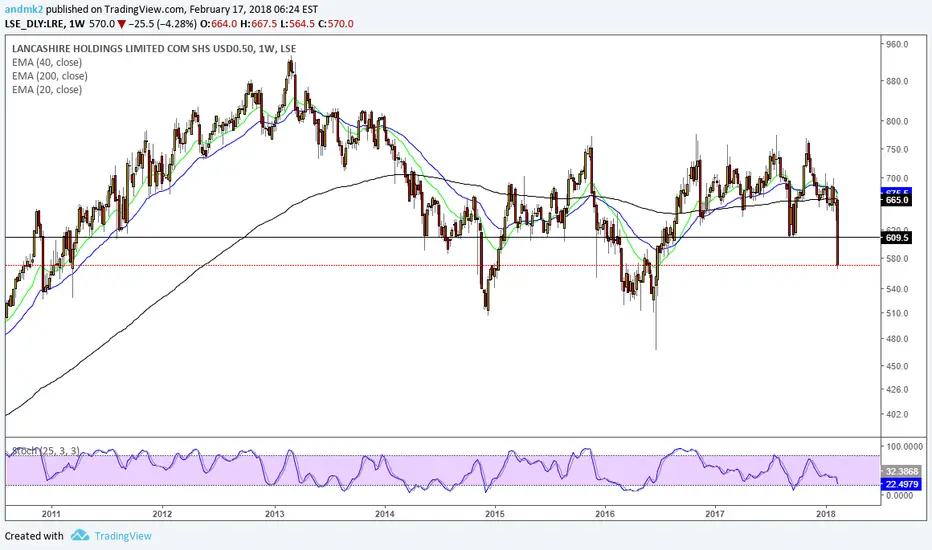Click the 480.0 price axis label
Screen dimensions: 932x550
pyautogui.click(x=897, y=339)
